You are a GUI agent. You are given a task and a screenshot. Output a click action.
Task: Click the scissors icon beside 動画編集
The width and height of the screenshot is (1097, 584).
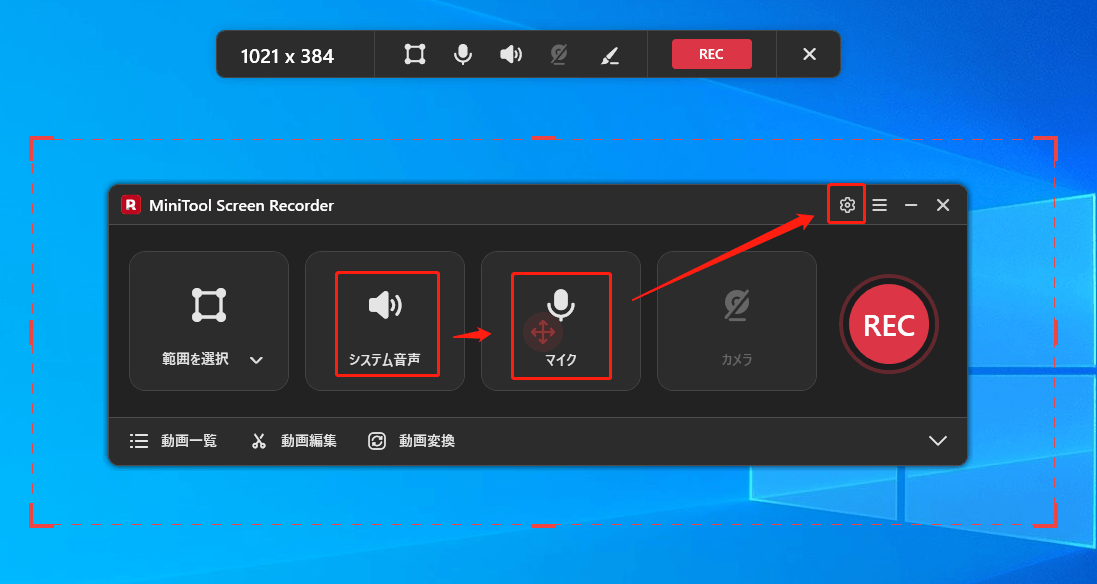pos(258,440)
